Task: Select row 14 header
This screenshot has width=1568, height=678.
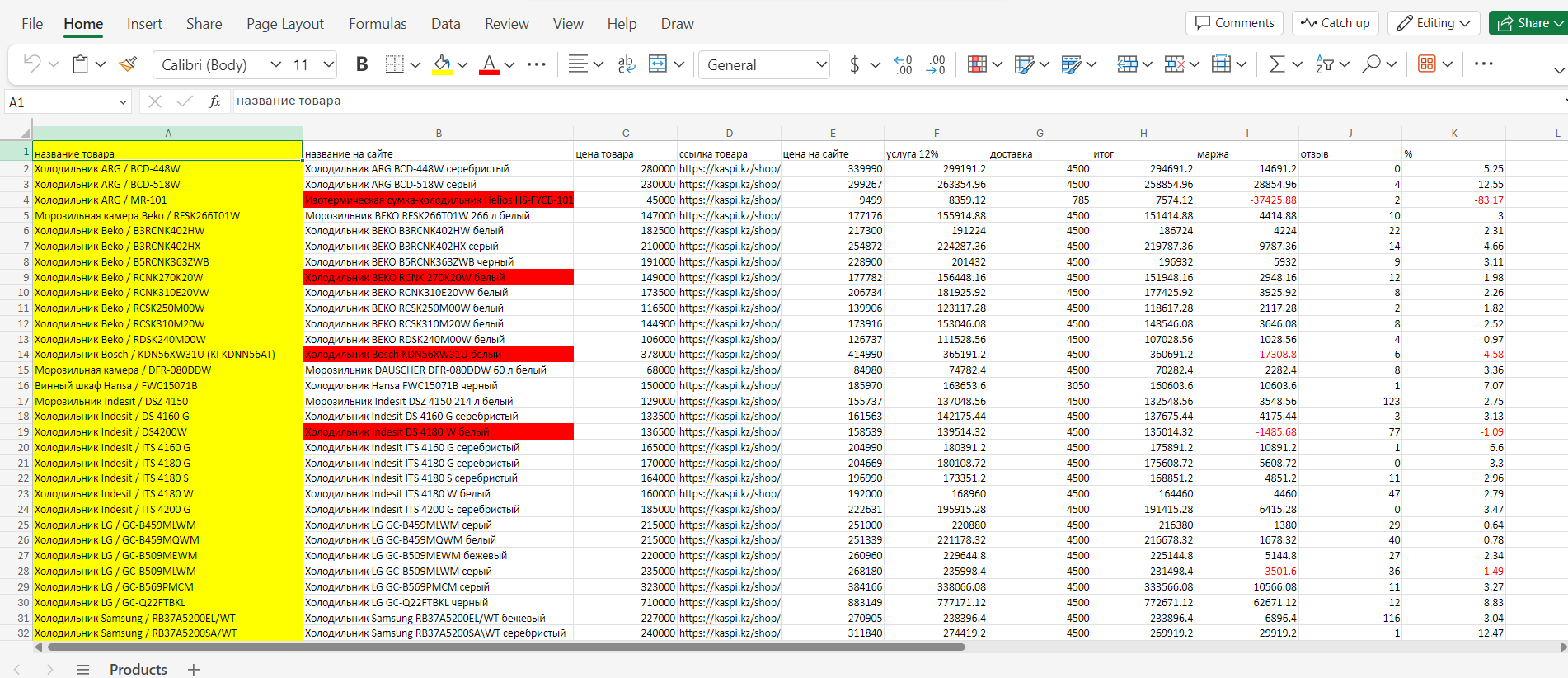Action: pyautogui.click(x=16, y=355)
